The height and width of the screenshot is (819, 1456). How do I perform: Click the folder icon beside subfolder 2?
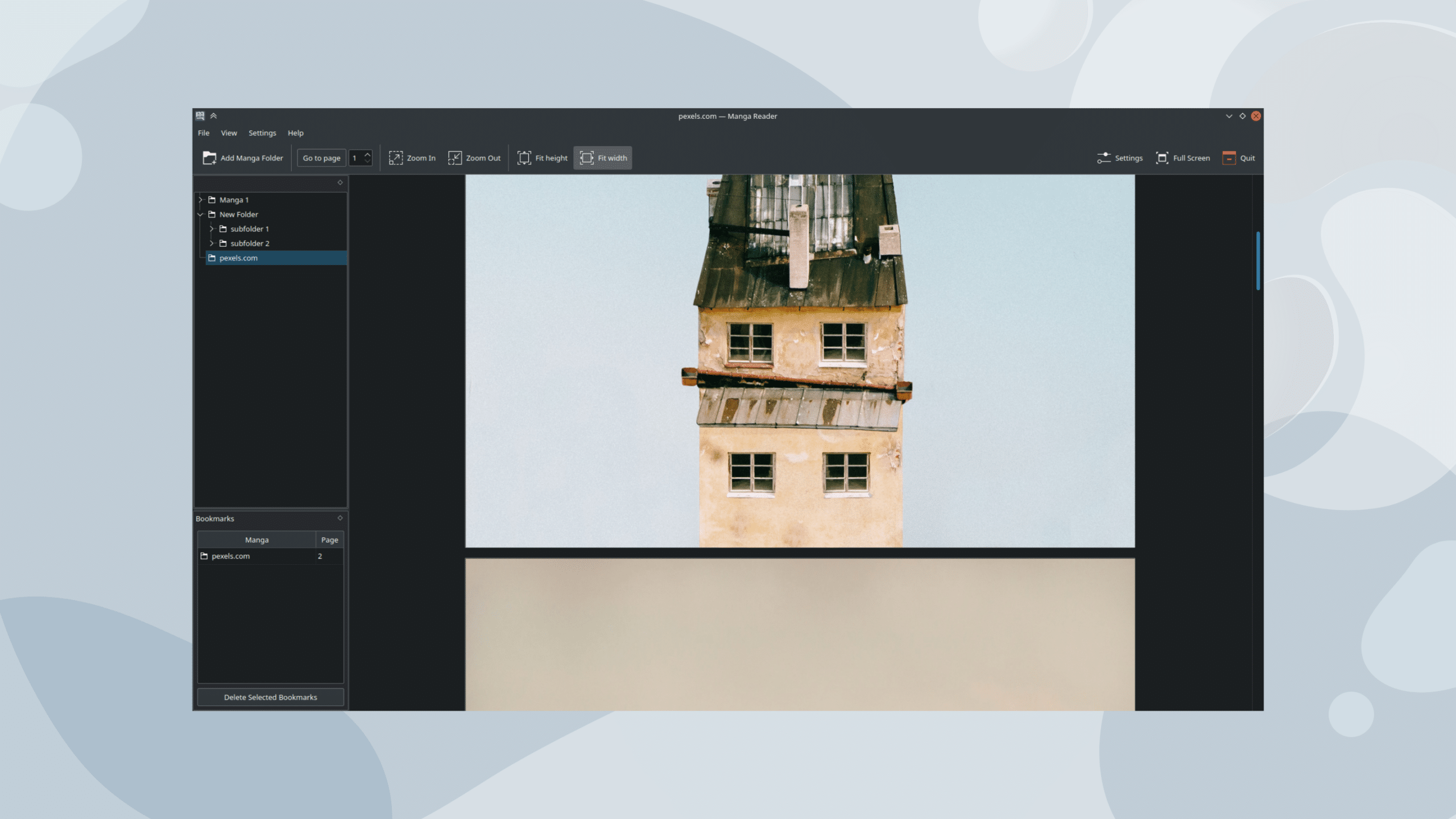[x=223, y=243]
